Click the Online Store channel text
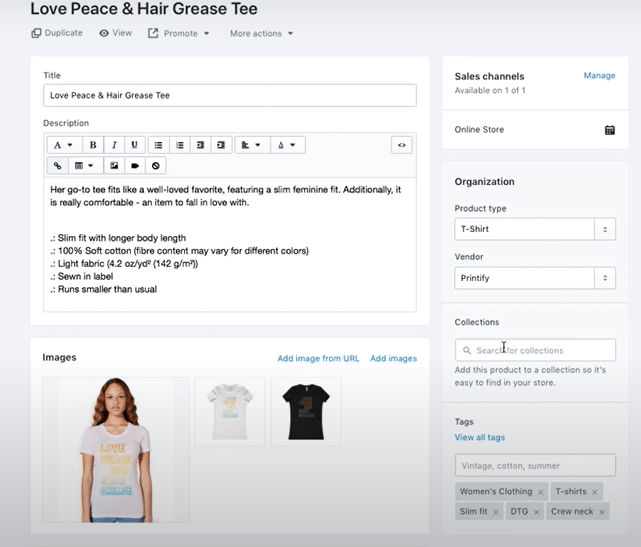This screenshot has width=641, height=547. (x=479, y=130)
